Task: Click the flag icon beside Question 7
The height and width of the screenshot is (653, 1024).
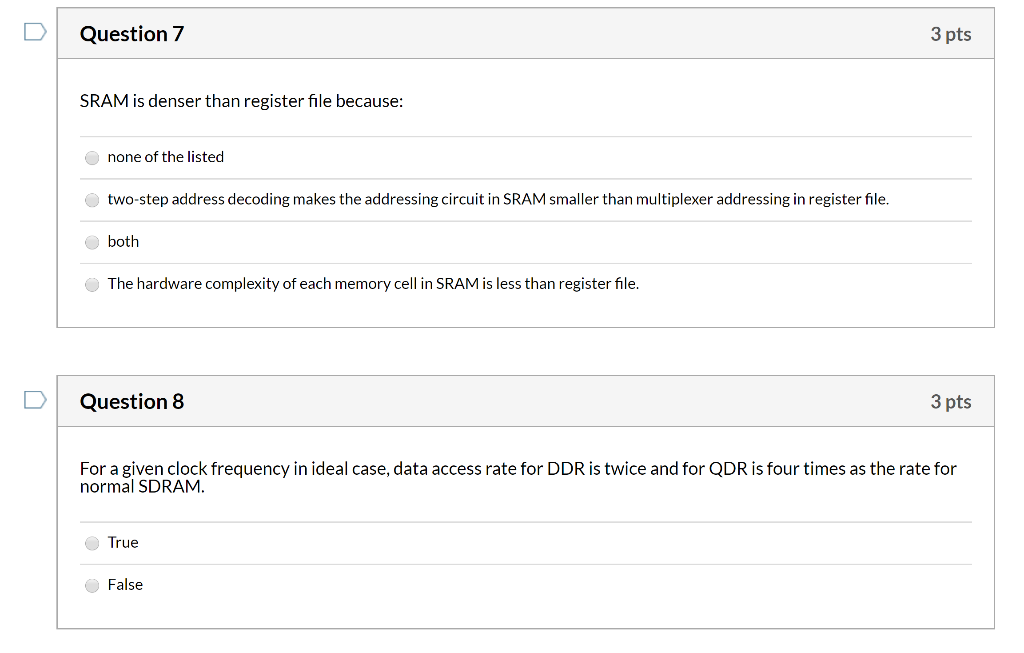Action: 33,31
